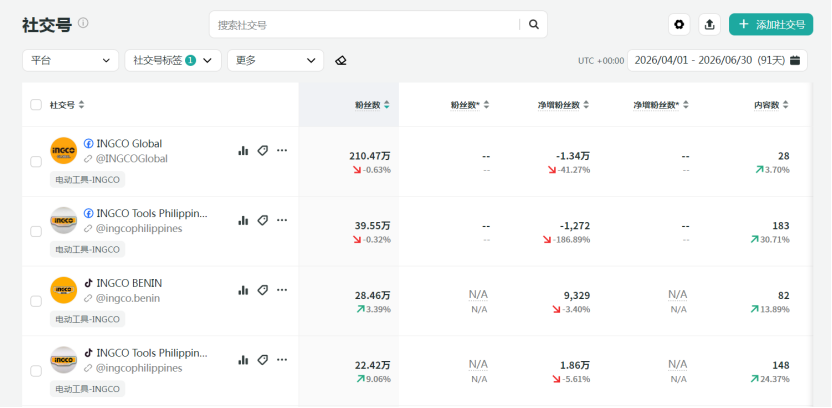Click Facebook icon of INGCO Global
Image resolution: width=832 pixels, height=408 pixels.
click(x=89, y=144)
